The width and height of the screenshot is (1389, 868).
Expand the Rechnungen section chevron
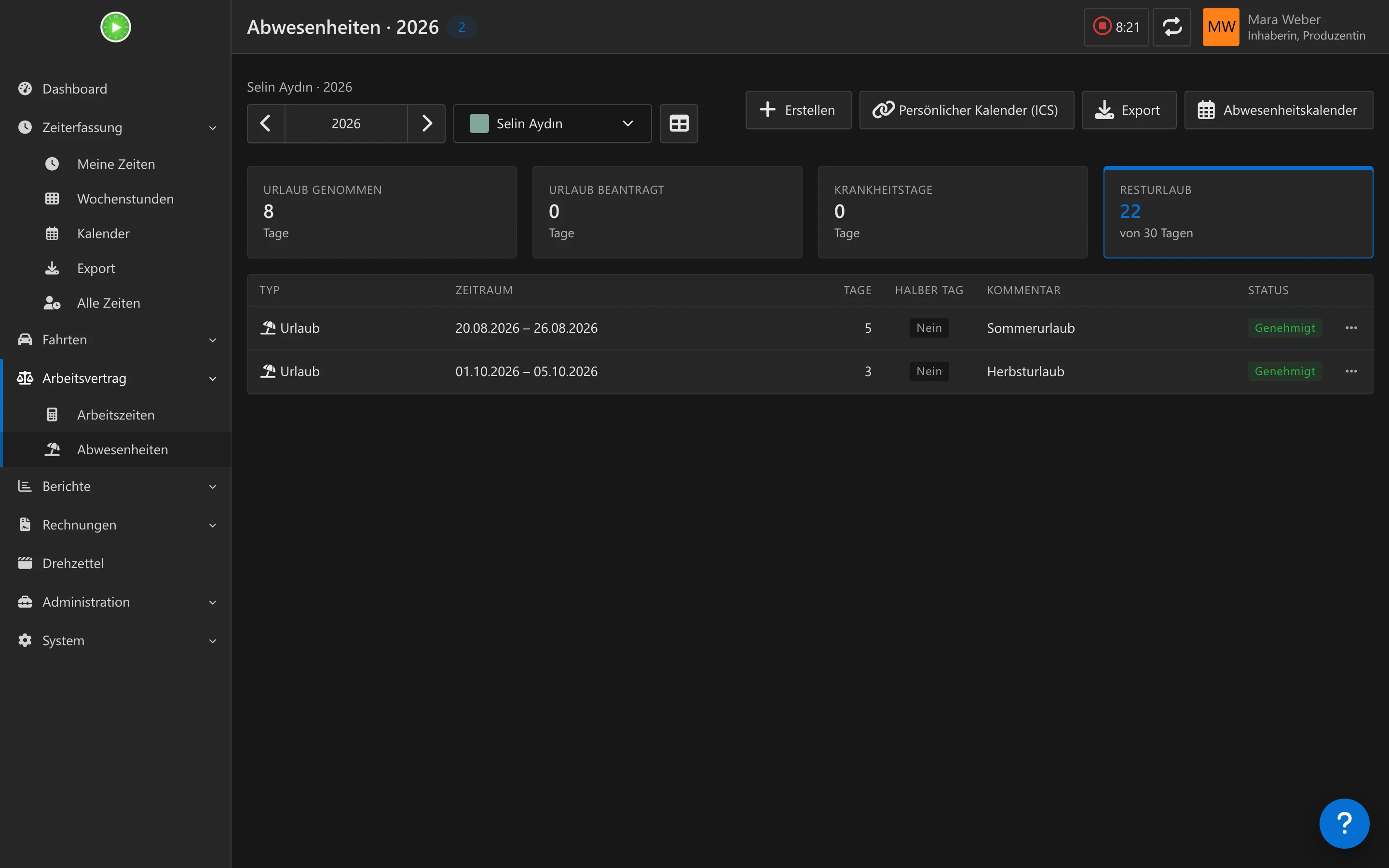tap(212, 525)
